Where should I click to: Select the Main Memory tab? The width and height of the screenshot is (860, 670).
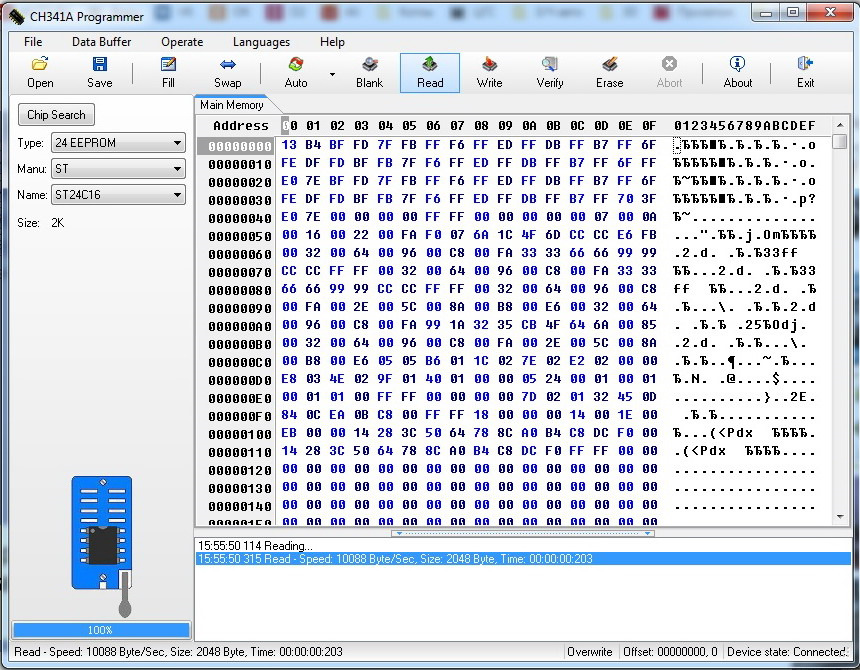(231, 105)
